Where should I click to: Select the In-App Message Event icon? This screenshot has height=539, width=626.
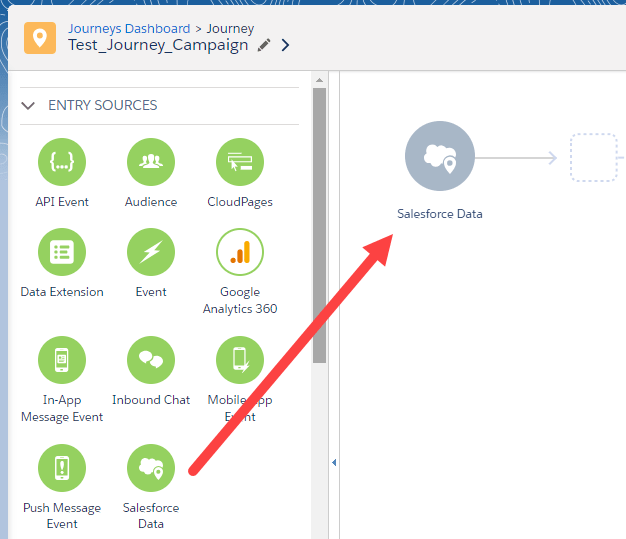click(x=62, y=360)
